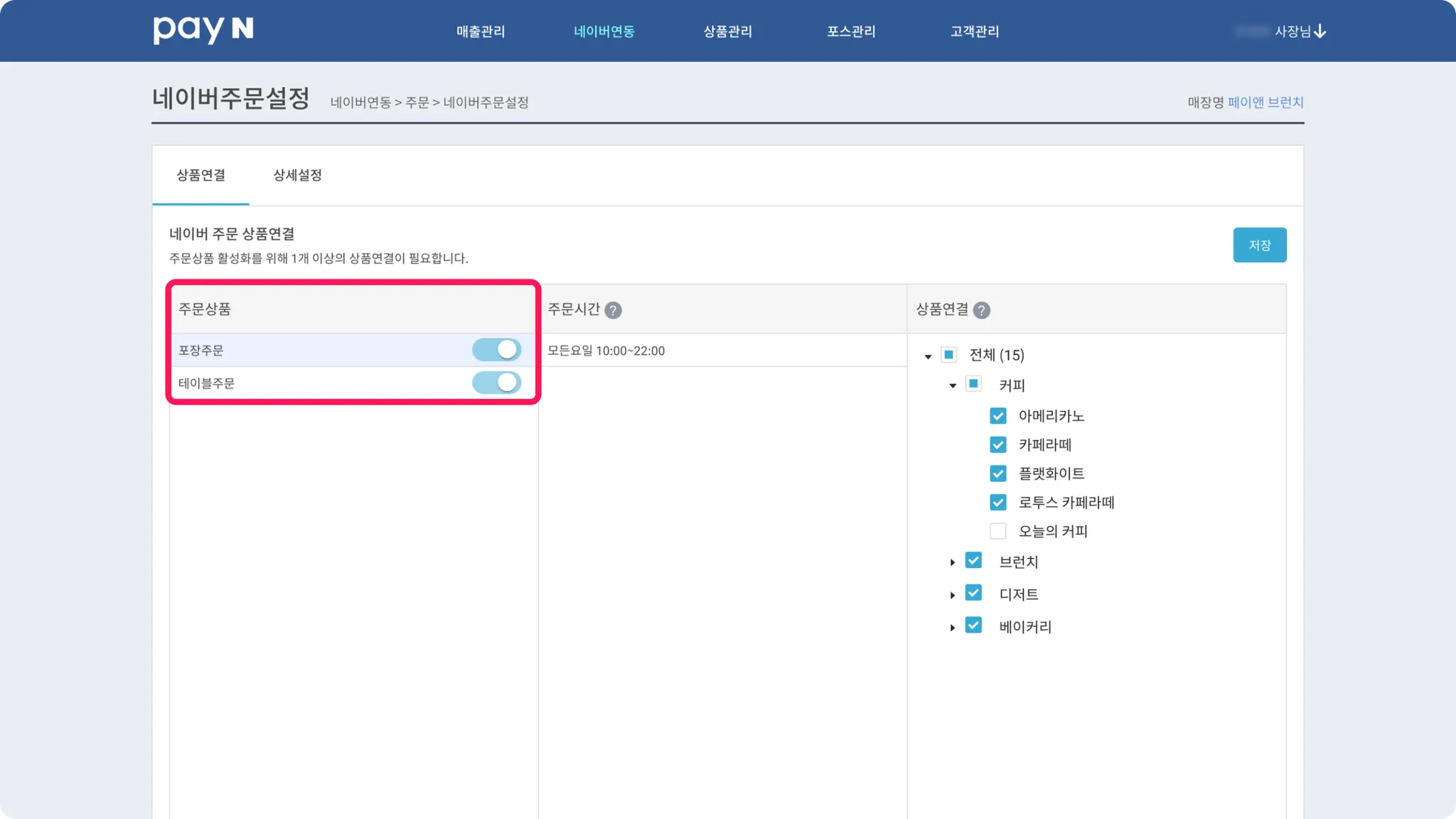Check the 오늘의 커피 checkbox

click(998, 531)
